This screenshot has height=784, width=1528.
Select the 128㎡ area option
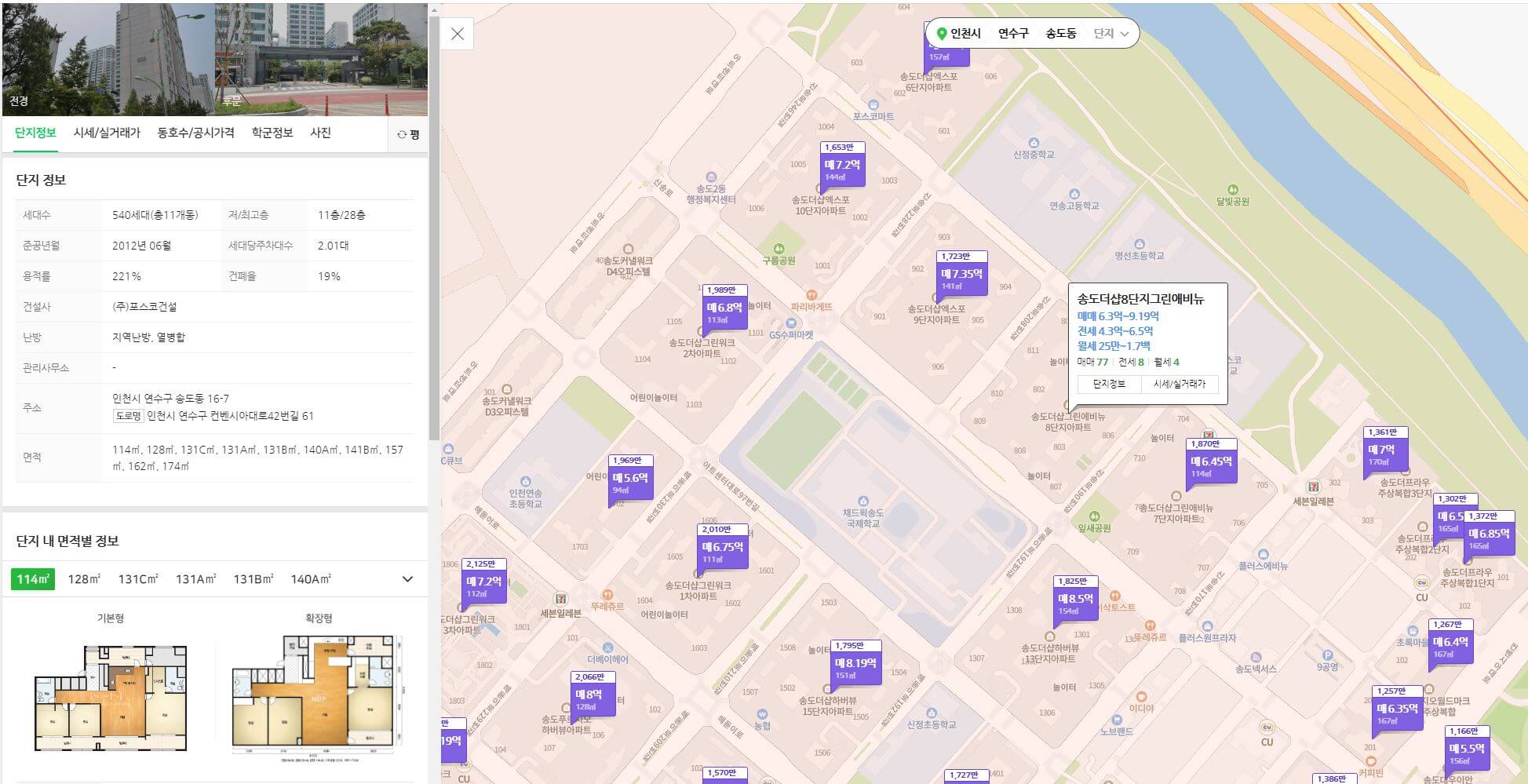pos(84,579)
